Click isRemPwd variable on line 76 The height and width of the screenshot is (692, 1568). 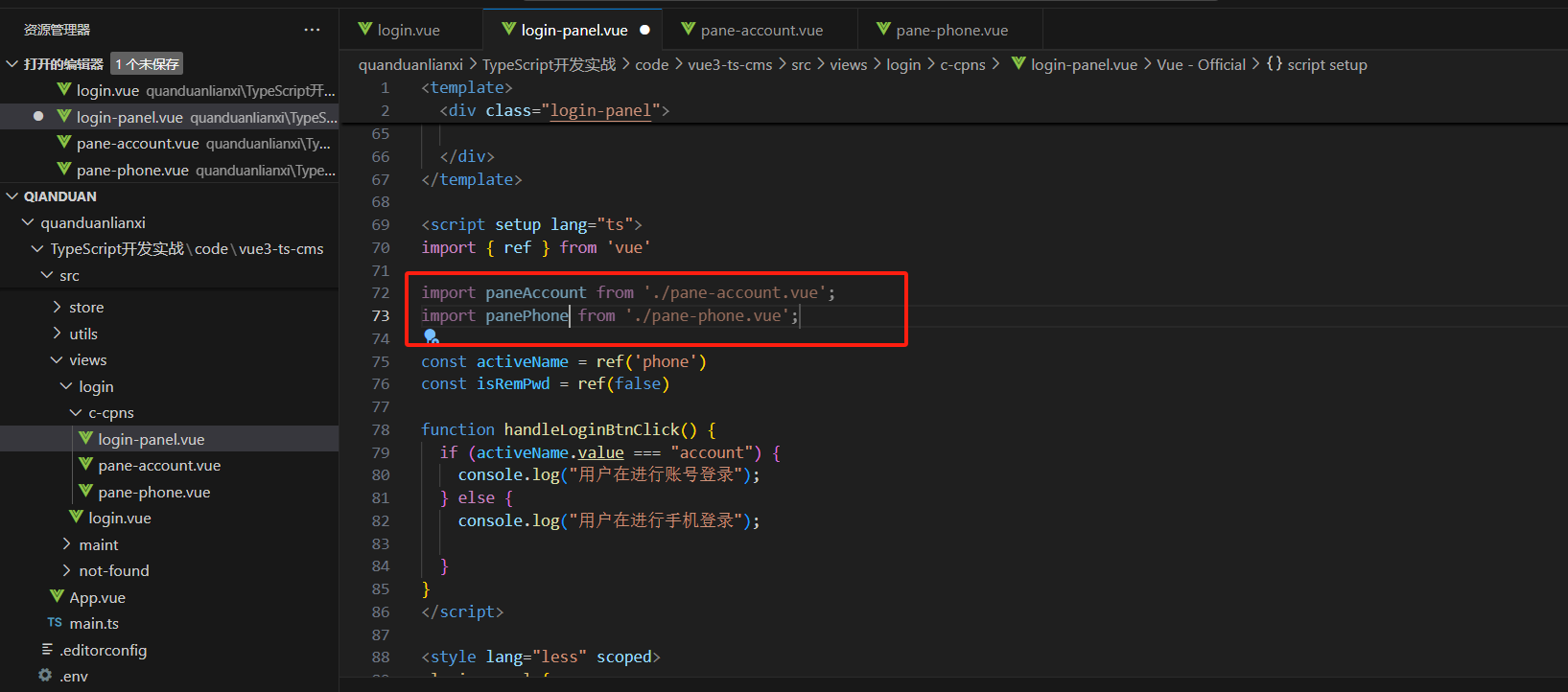tap(513, 383)
